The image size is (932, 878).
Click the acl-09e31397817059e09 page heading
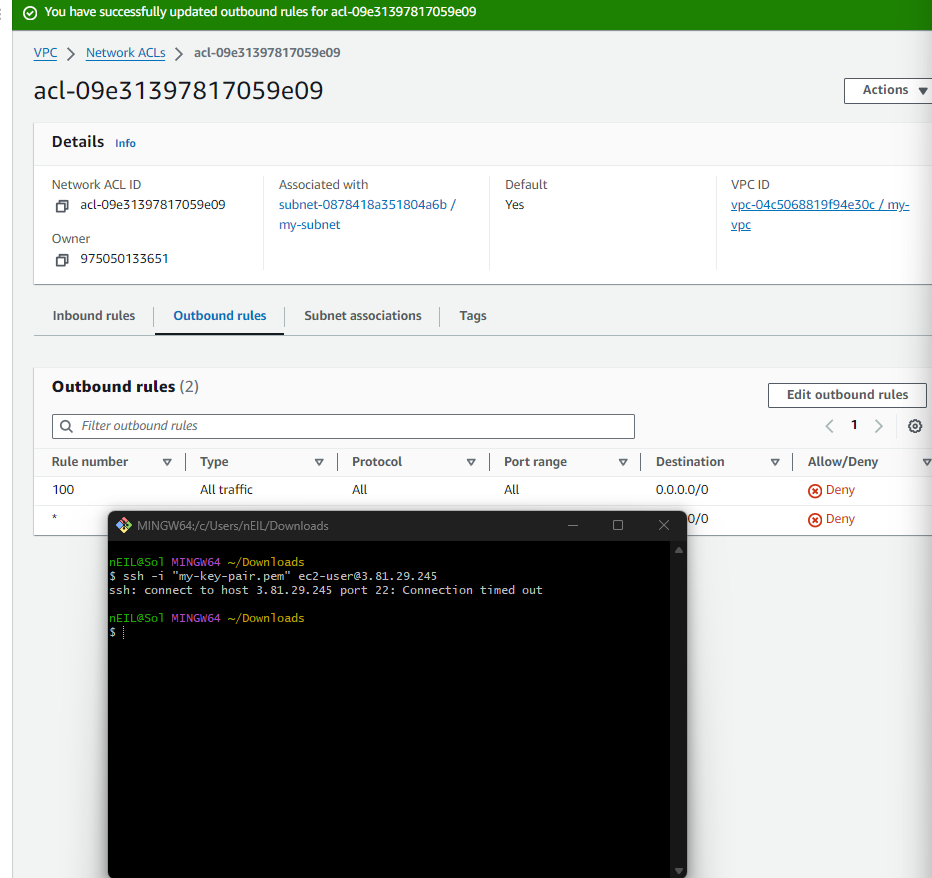178,90
